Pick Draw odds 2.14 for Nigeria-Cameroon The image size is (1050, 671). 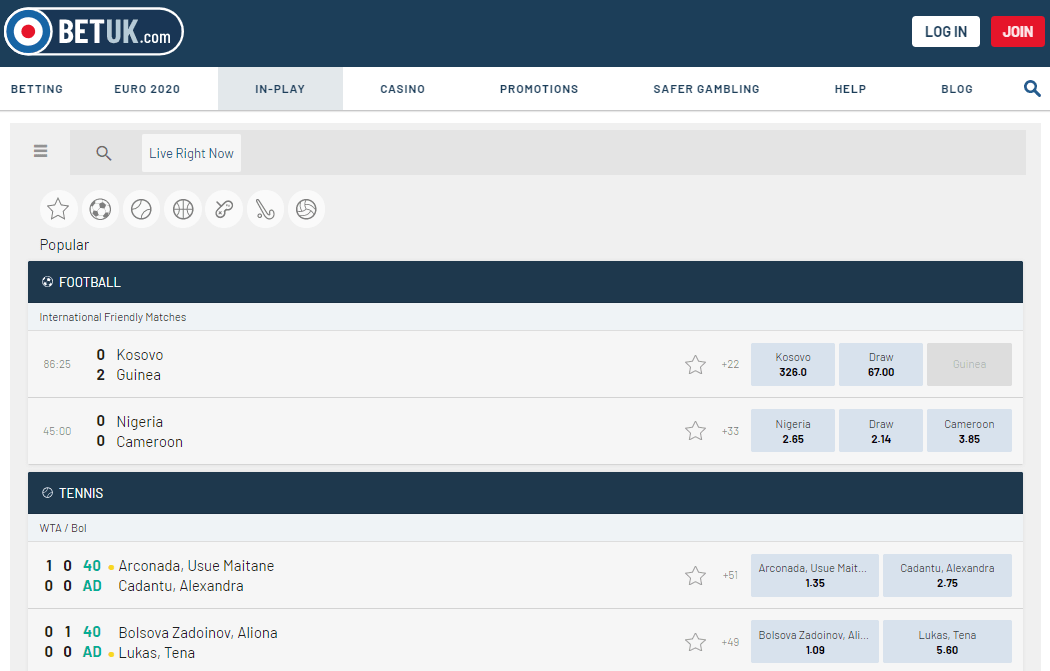880,431
